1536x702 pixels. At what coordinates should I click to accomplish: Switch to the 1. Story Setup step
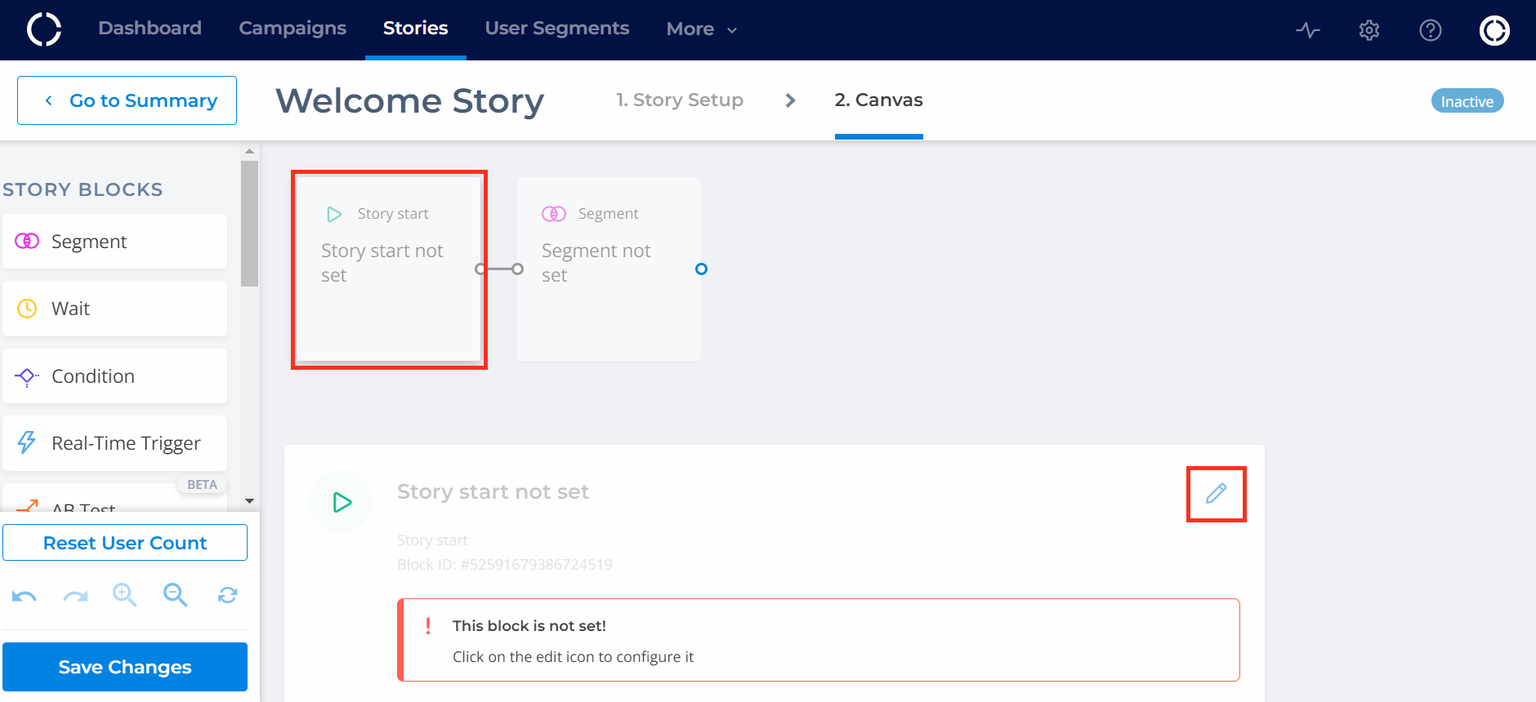coord(680,100)
